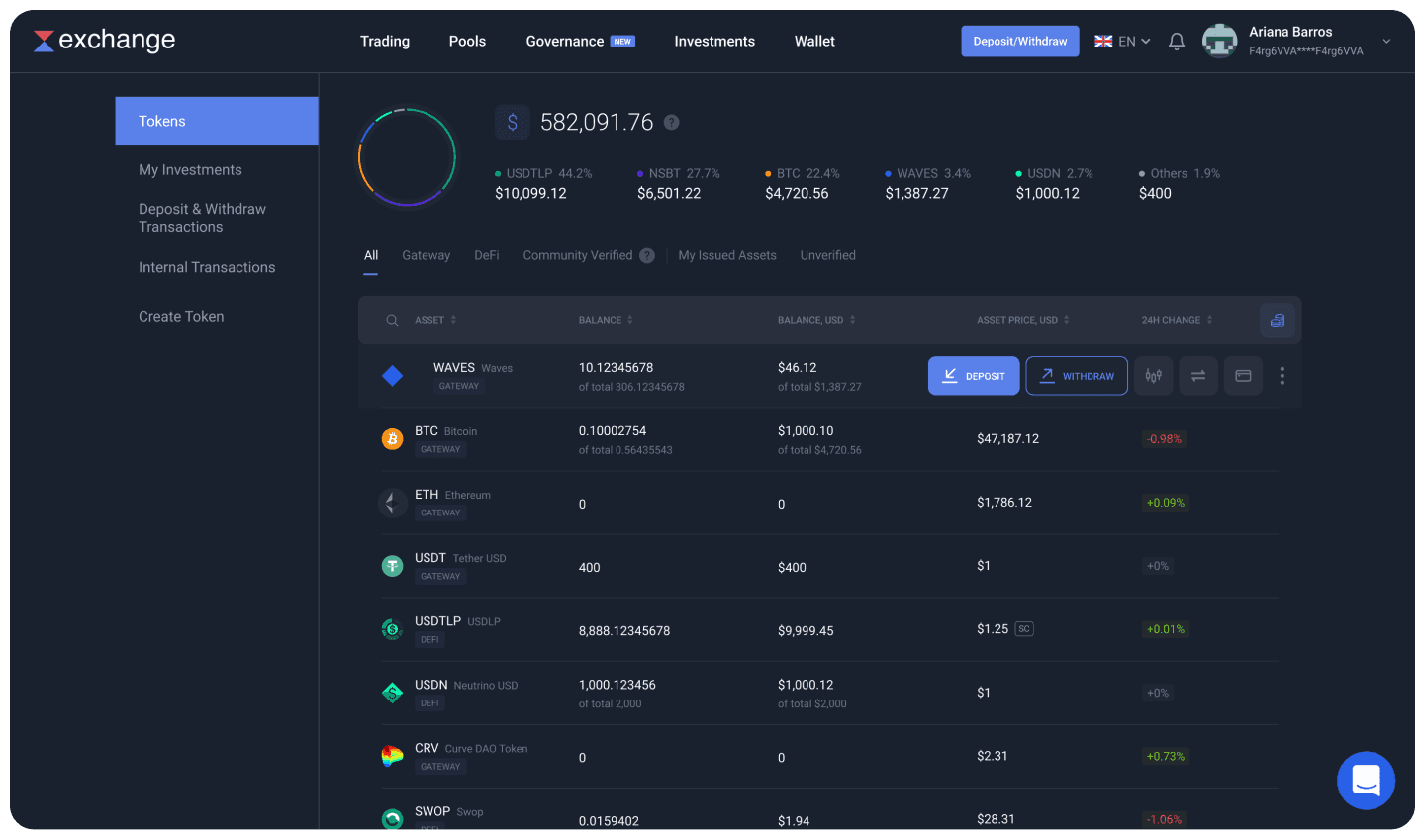
Task: Click the BTC 22.4% legend entry
Action: click(803, 183)
